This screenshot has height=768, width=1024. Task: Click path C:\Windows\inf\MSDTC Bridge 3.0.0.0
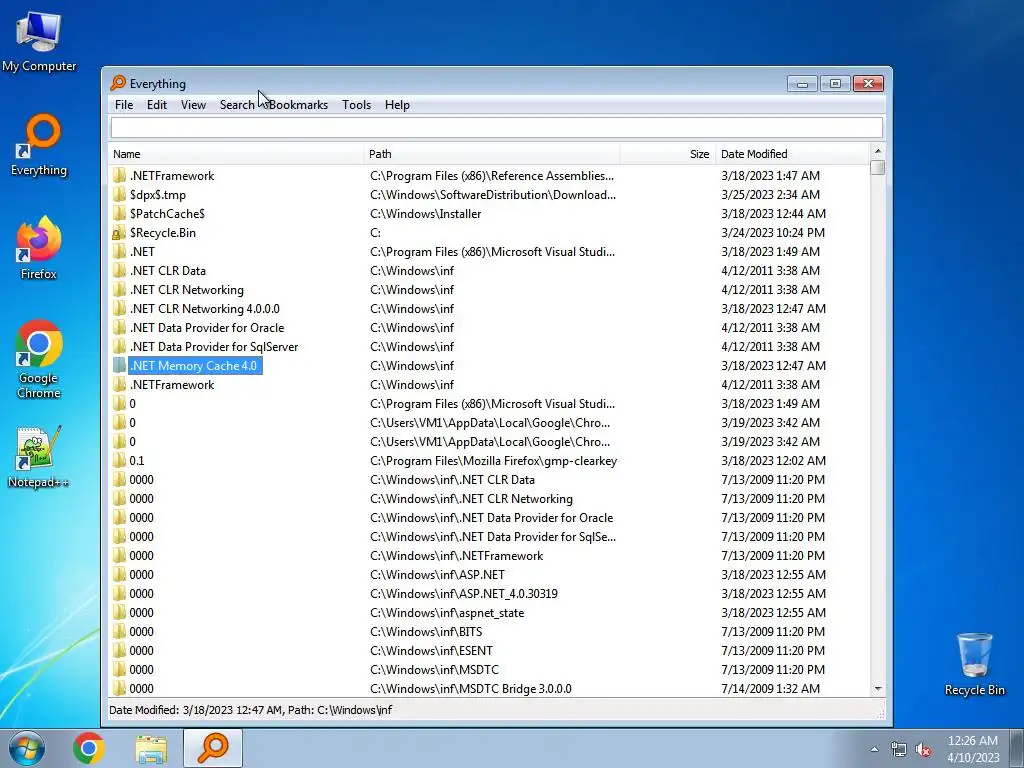pyautogui.click(x=470, y=688)
